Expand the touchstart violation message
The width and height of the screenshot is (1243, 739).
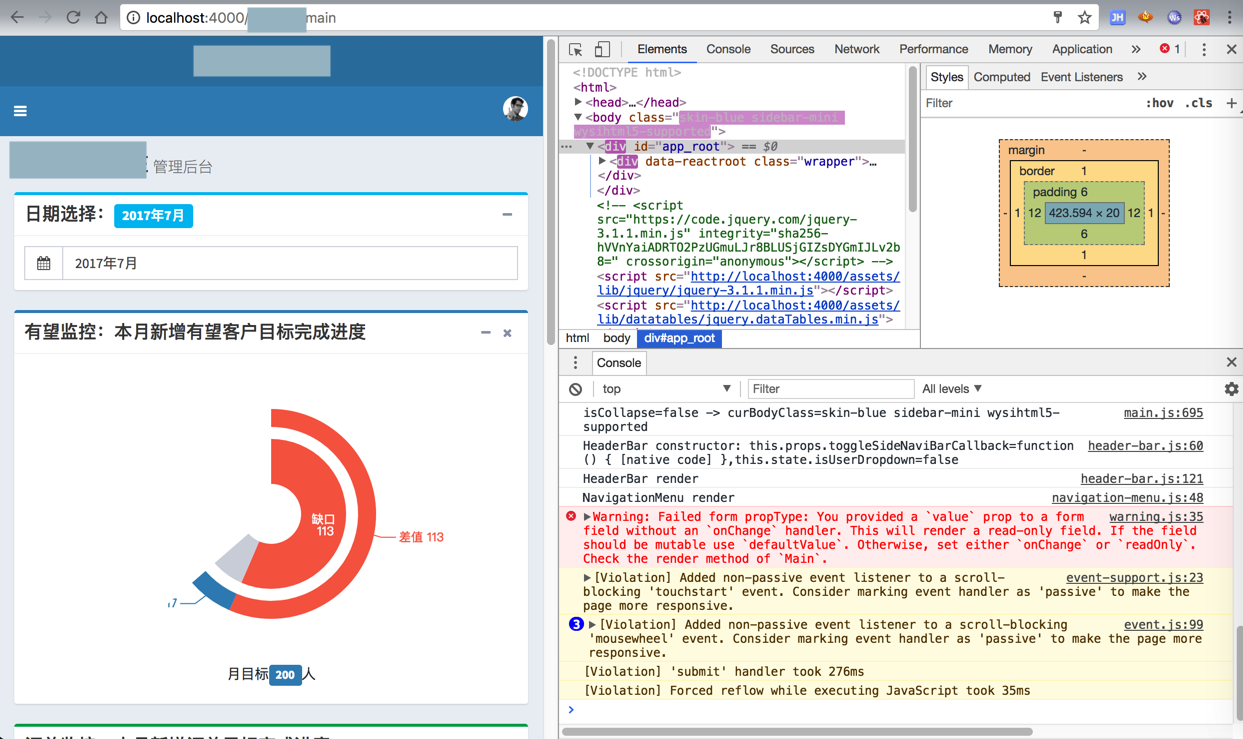click(587, 578)
